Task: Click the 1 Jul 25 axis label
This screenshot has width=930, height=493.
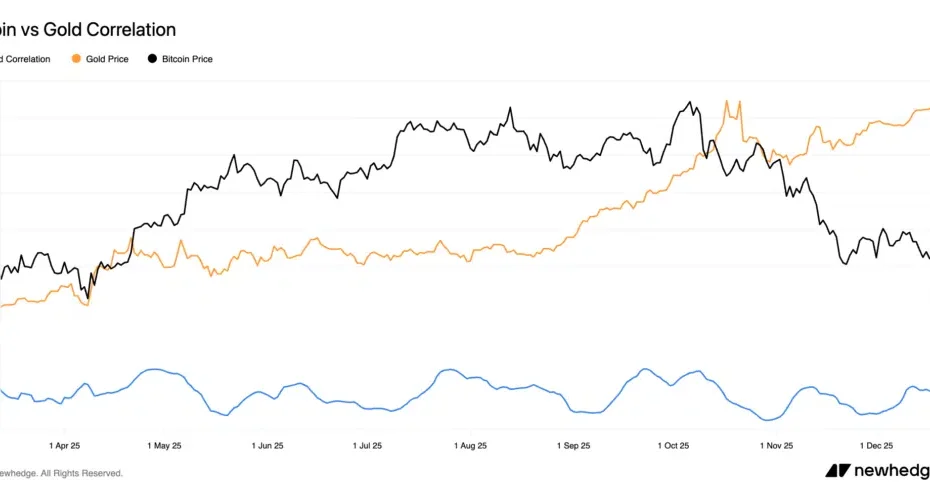Action: click(x=368, y=445)
